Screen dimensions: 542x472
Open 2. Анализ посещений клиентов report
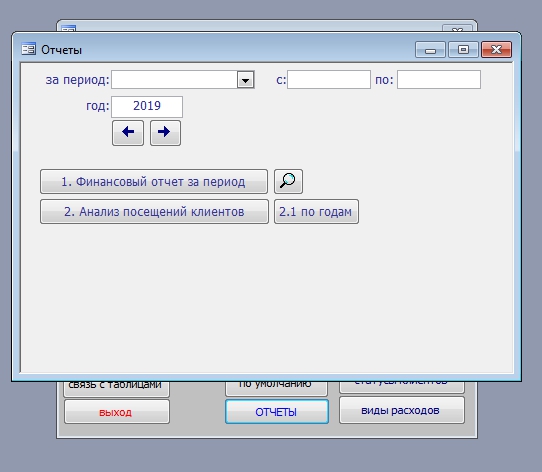[x=154, y=211]
